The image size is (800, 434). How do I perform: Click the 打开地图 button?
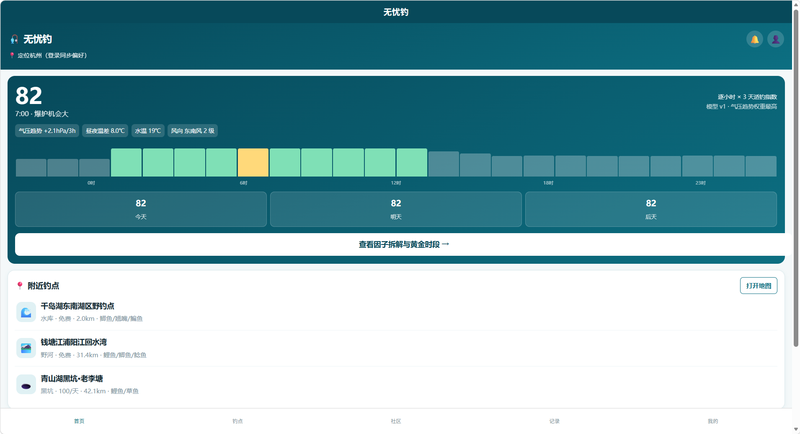759,286
